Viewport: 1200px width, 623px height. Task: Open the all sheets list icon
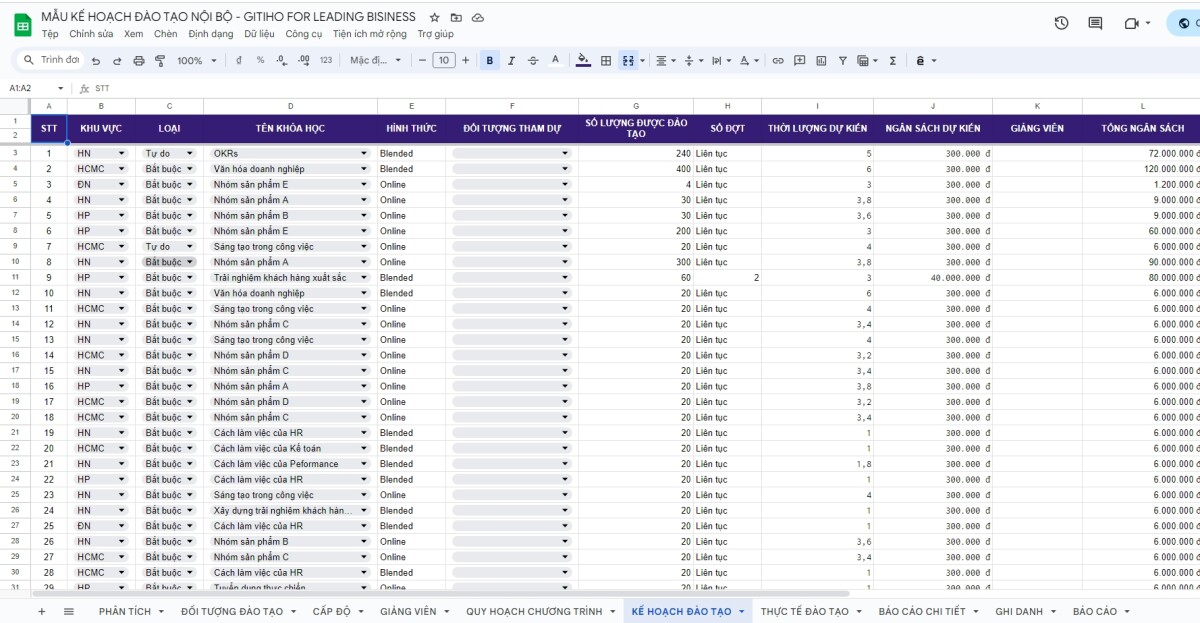(x=69, y=611)
